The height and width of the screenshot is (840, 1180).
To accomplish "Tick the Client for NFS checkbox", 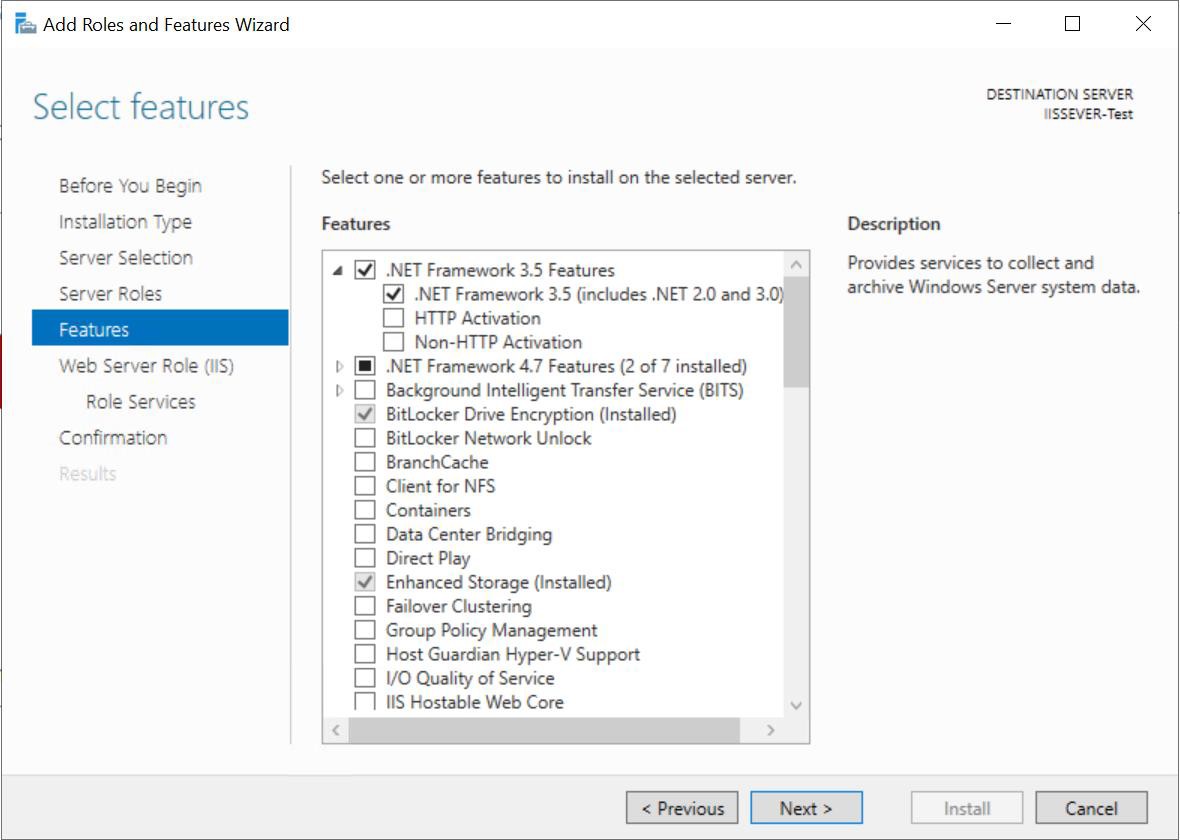I will [x=365, y=486].
